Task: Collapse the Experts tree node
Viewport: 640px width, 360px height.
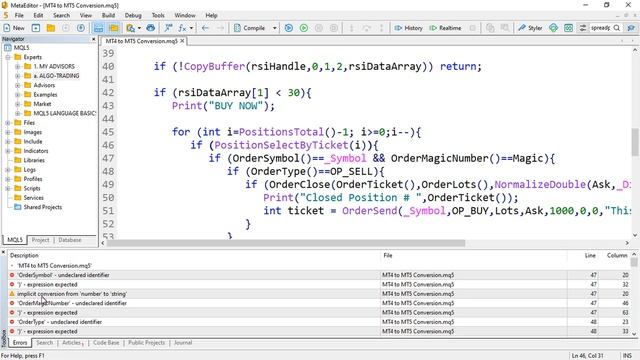Action: coord(8,57)
